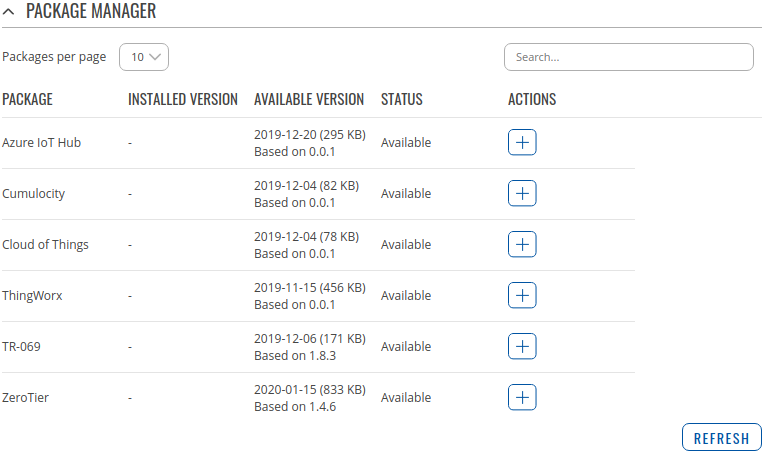The width and height of the screenshot is (765, 453).
Task: Click the Refresh button
Action: point(721,438)
